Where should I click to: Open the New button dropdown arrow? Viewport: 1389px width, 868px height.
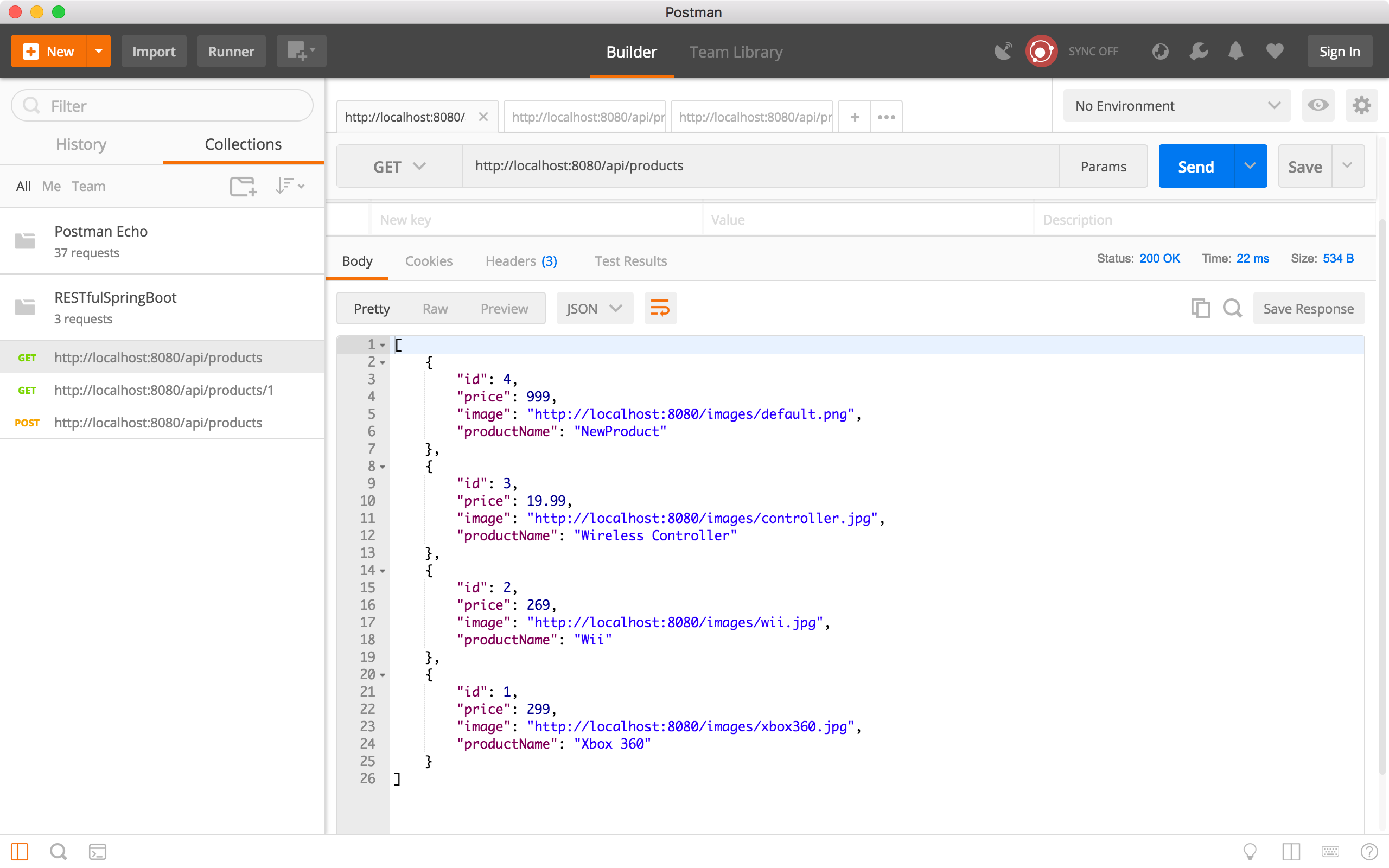99,51
